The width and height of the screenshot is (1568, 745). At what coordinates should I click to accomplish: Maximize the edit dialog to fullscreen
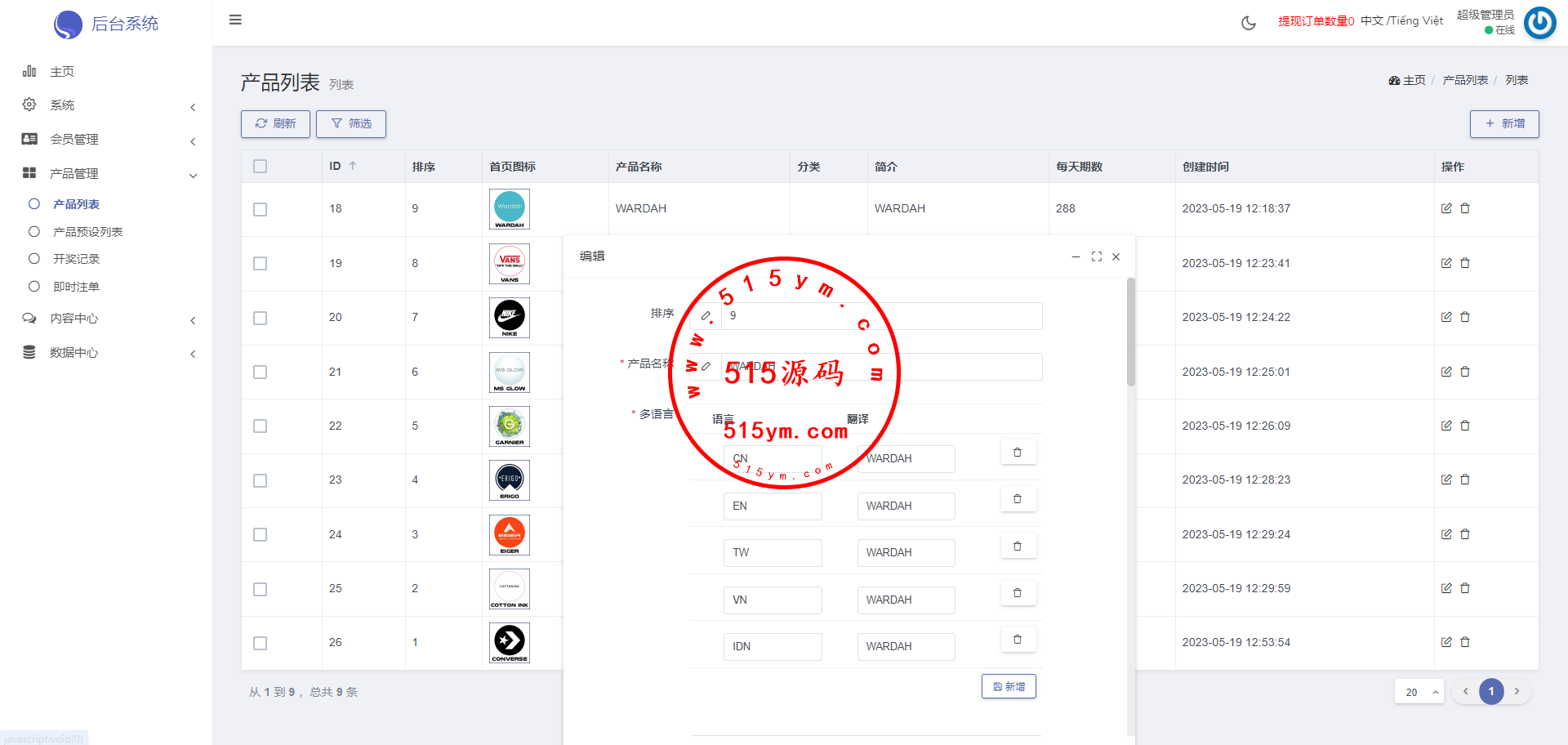pos(1097,257)
